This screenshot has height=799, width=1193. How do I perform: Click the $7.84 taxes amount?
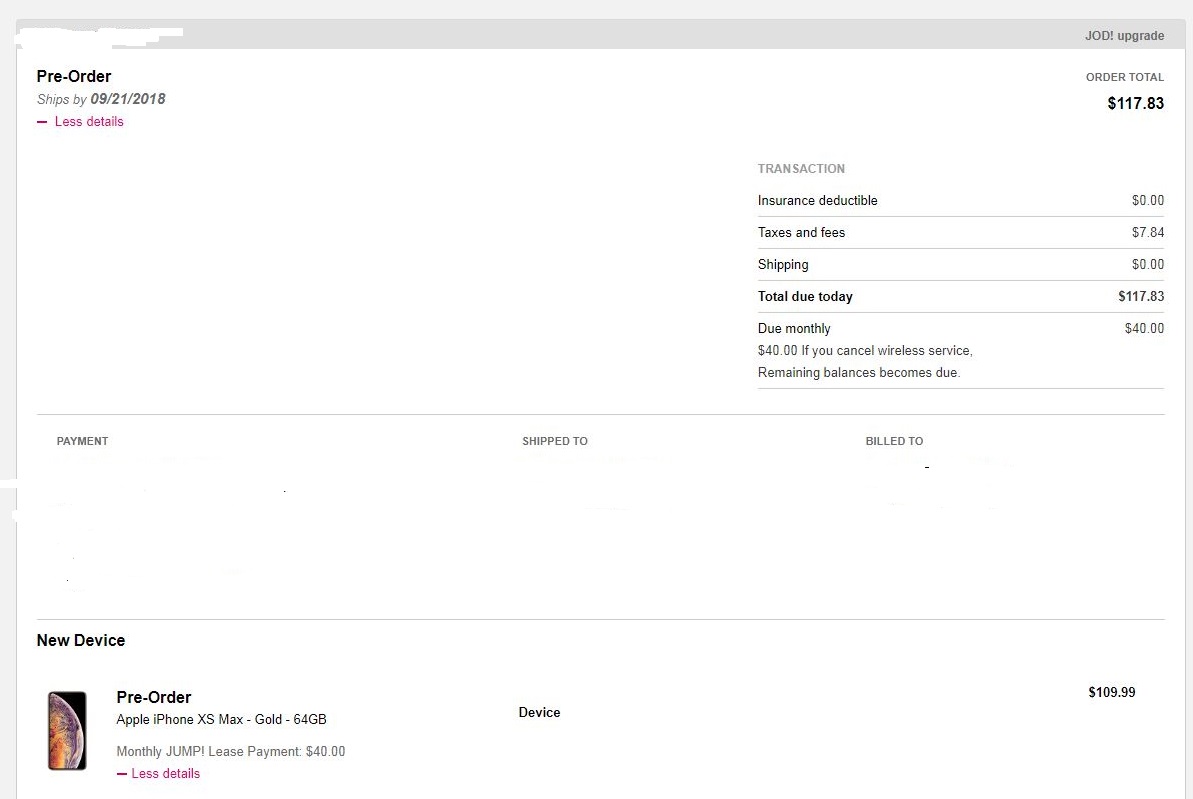[x=1147, y=232]
